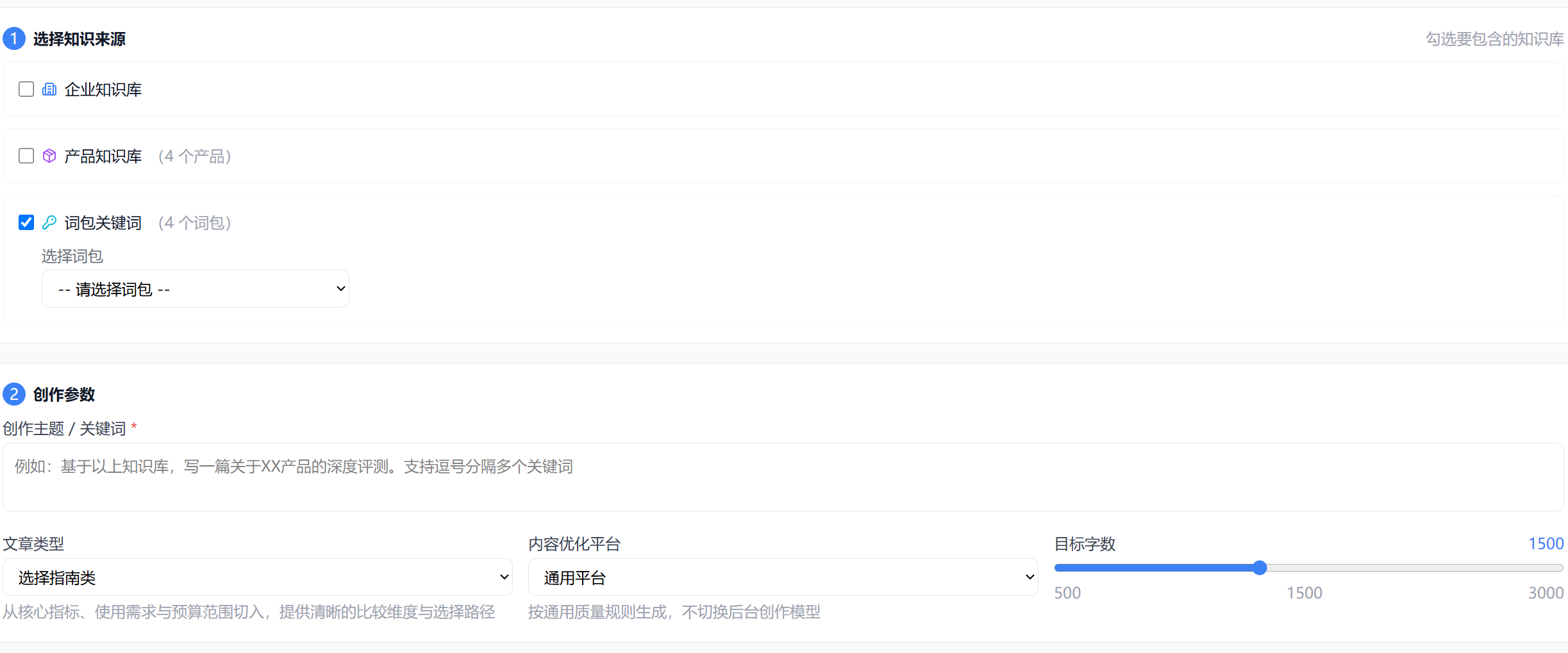Click the 勾选要包含的知识库 hint text
1568x653 pixels.
(1494, 39)
